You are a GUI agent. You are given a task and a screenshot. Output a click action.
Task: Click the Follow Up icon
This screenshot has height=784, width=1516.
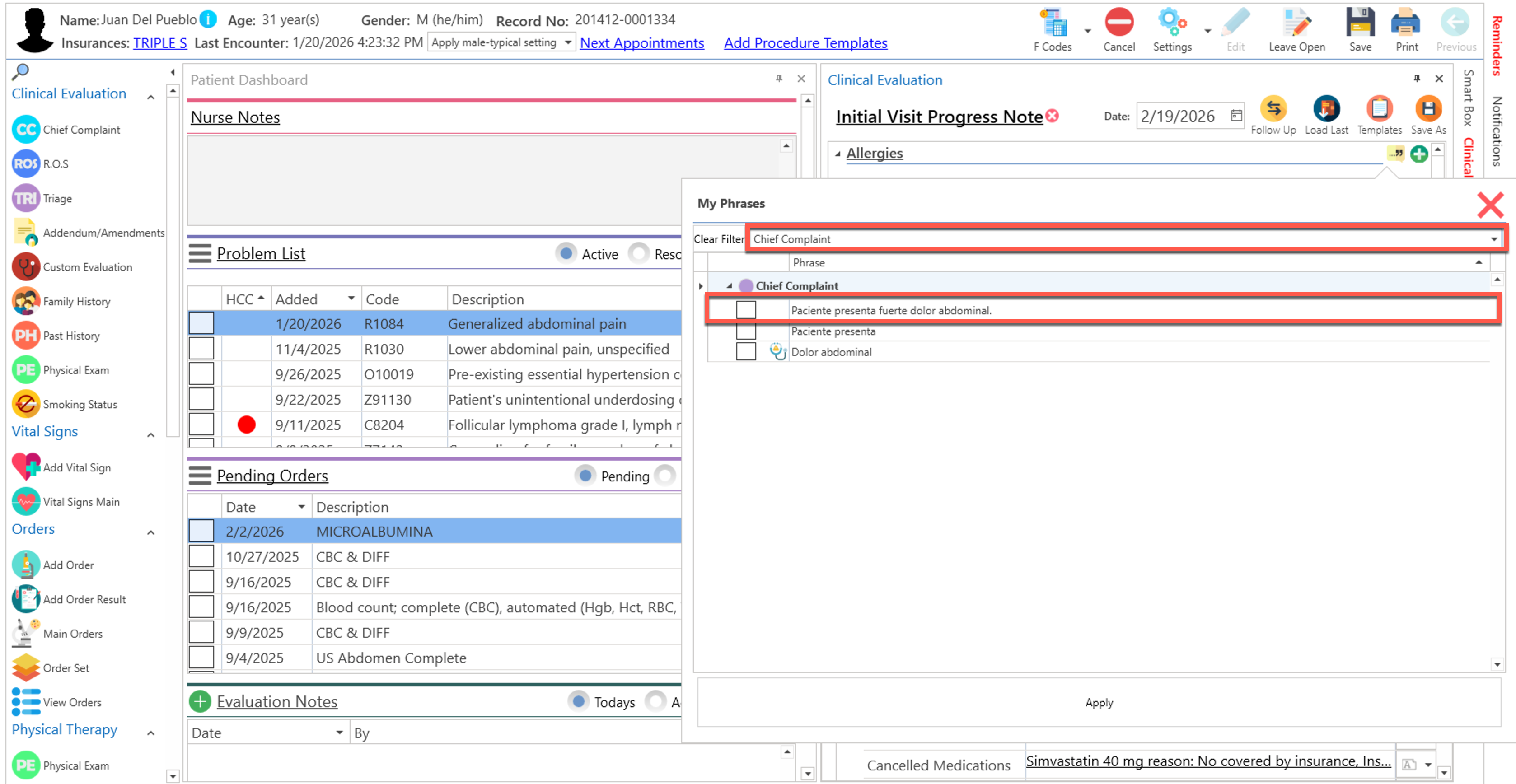[1273, 109]
